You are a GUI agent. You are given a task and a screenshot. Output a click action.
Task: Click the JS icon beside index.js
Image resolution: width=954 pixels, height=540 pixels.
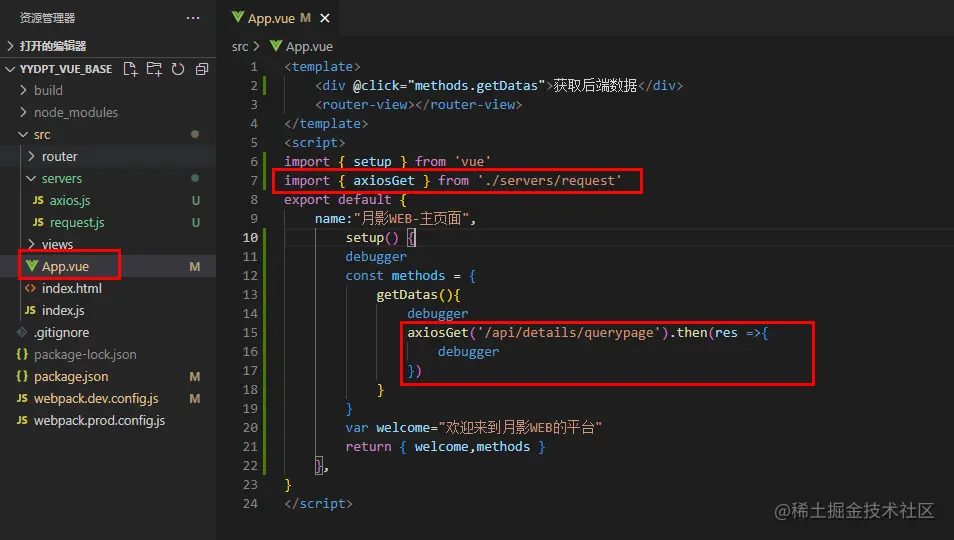[30, 310]
